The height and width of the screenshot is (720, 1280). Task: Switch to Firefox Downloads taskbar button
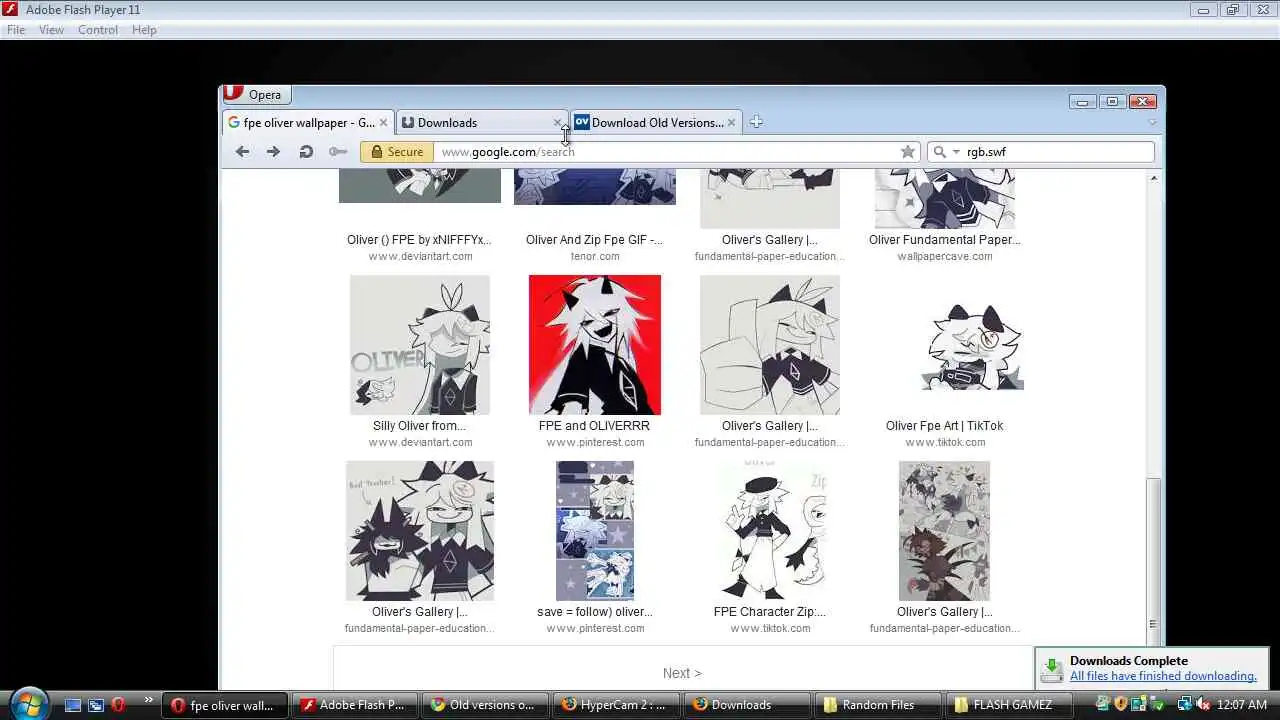click(747, 705)
